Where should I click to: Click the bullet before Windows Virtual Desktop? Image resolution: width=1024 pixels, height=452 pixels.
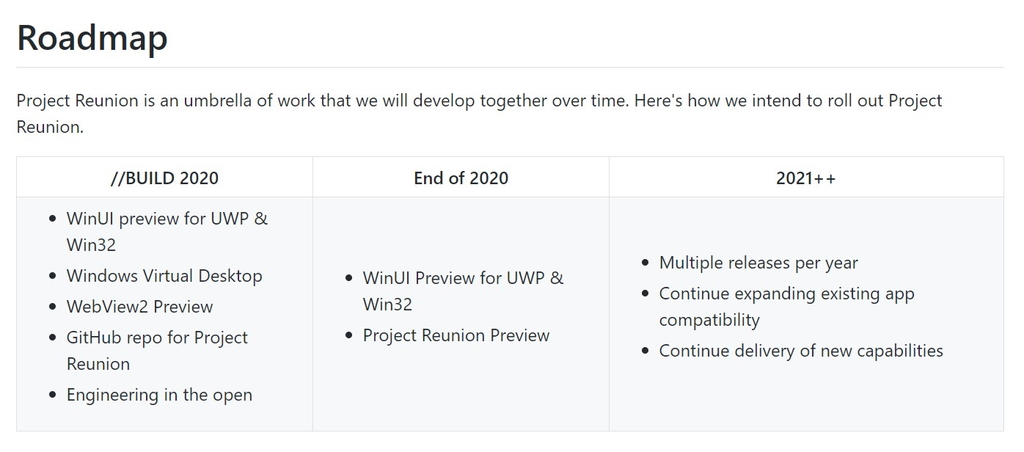[x=52, y=276]
